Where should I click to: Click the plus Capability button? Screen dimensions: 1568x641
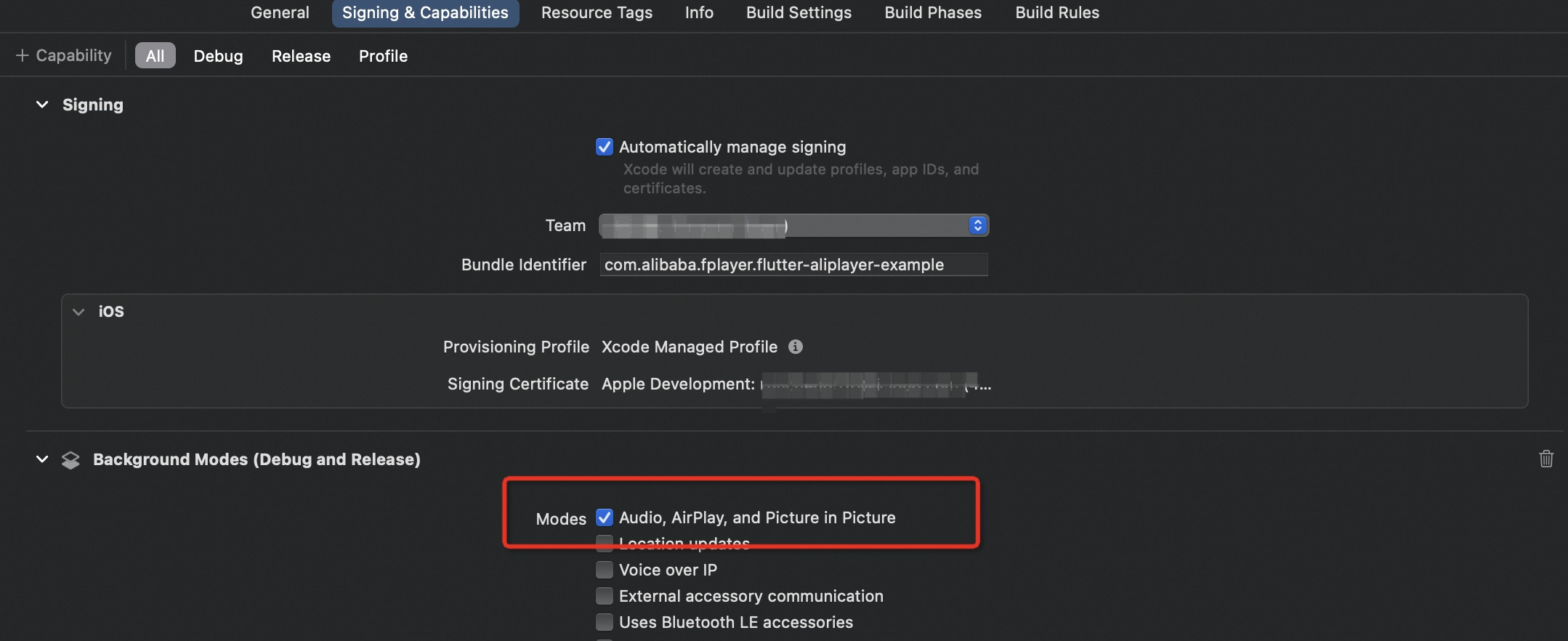pos(64,56)
